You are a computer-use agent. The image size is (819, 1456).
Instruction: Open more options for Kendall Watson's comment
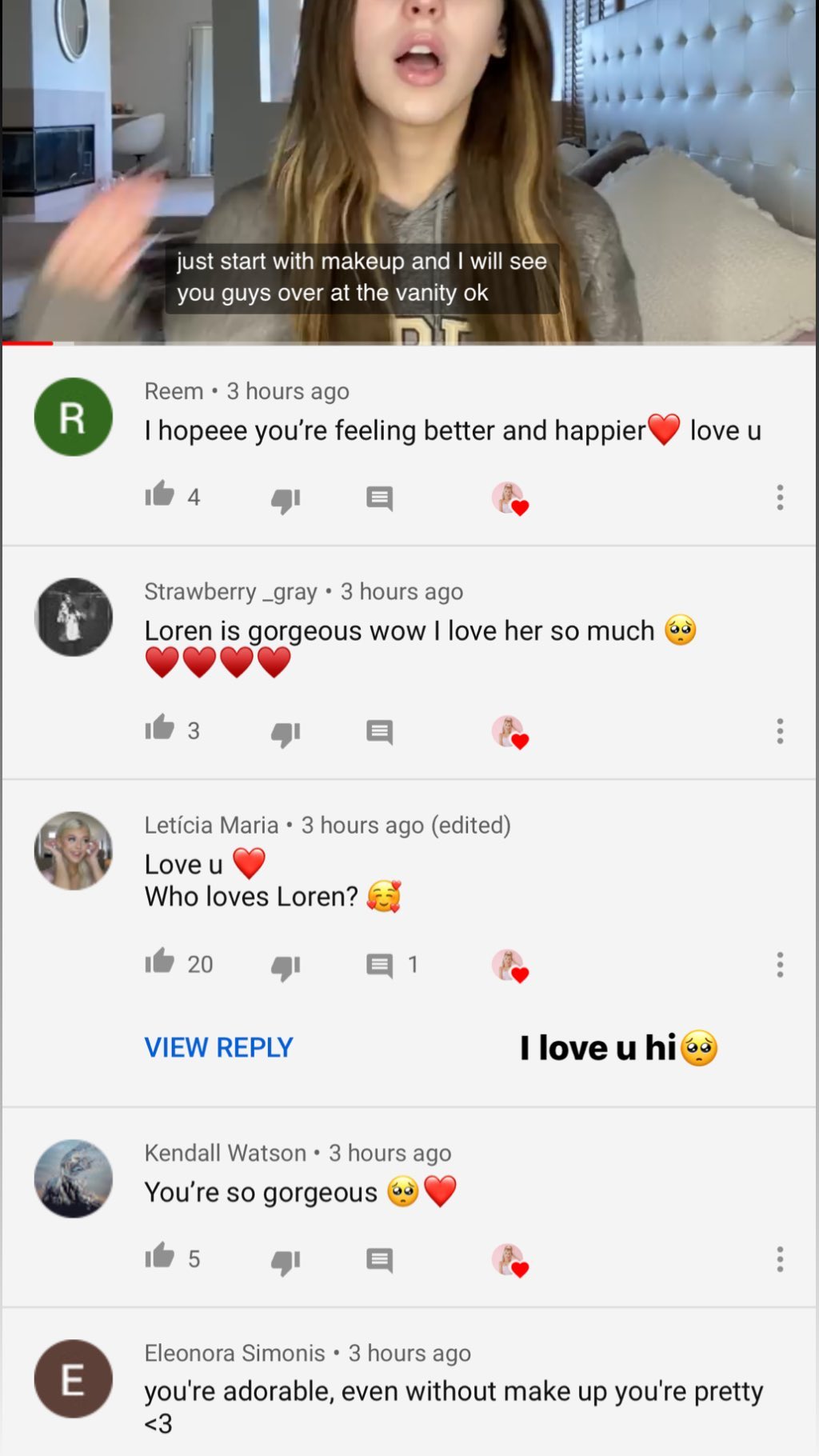[x=780, y=1259]
